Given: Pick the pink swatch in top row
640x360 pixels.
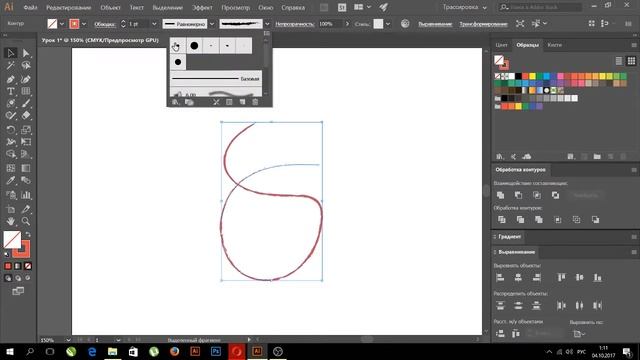Looking at the screenshot, I should pyautogui.click(x=560, y=76).
